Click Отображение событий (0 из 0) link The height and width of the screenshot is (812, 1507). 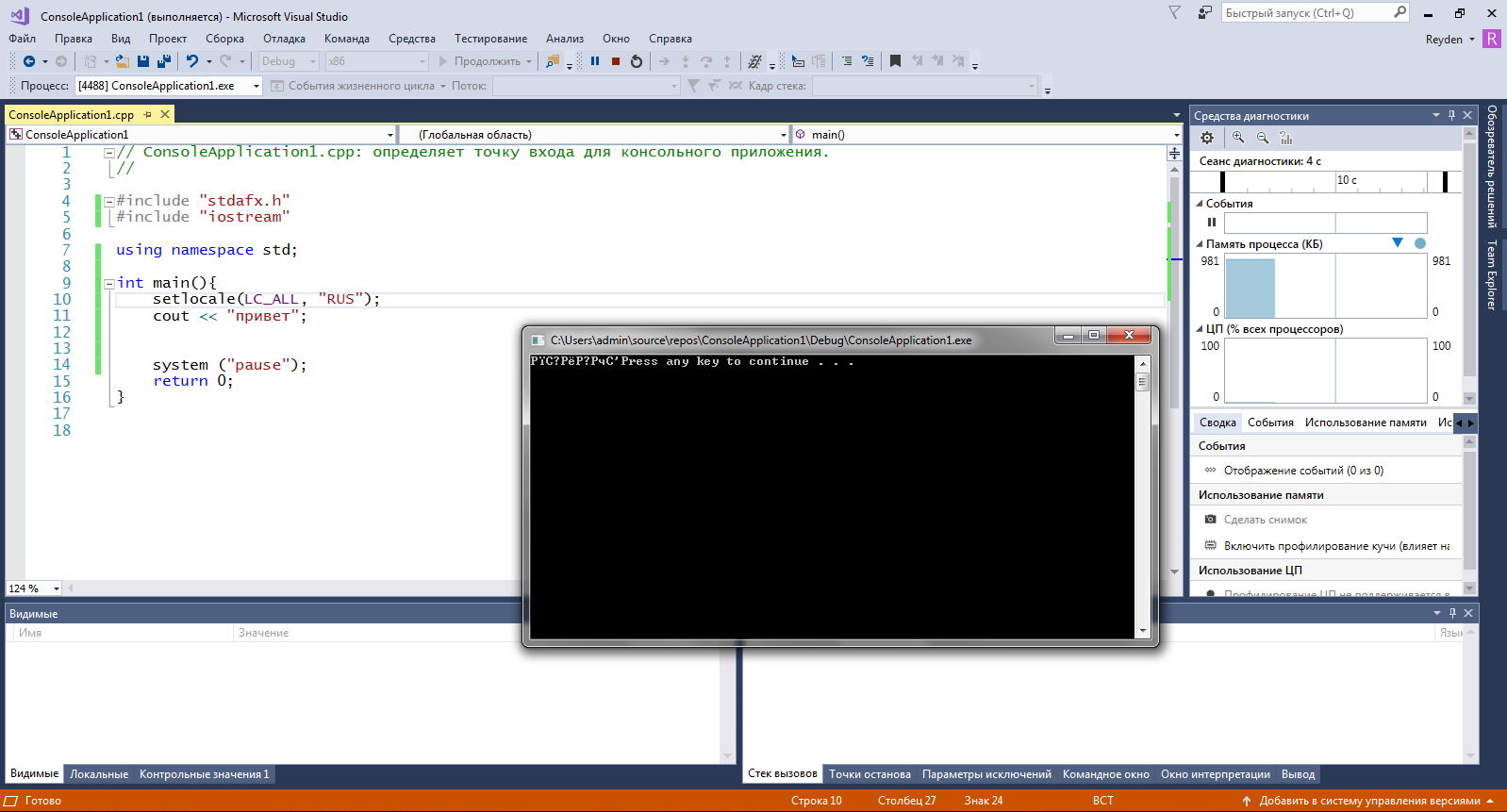(1303, 471)
